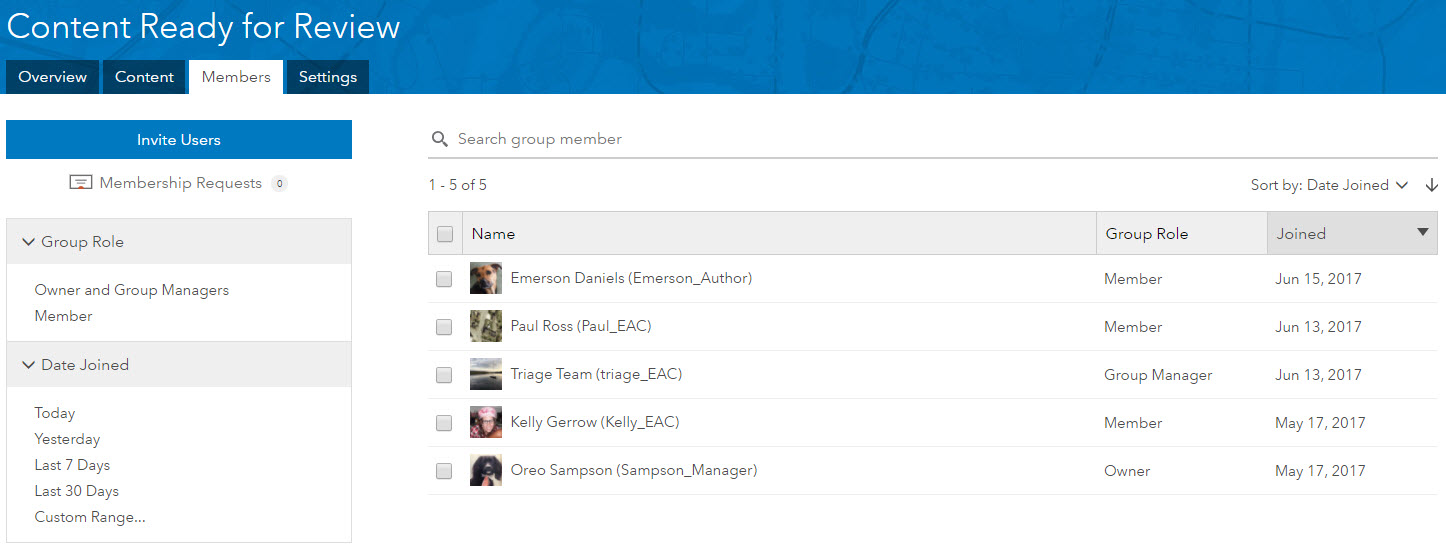Collapse the Group Role filter section
1446x559 pixels.
(29, 242)
